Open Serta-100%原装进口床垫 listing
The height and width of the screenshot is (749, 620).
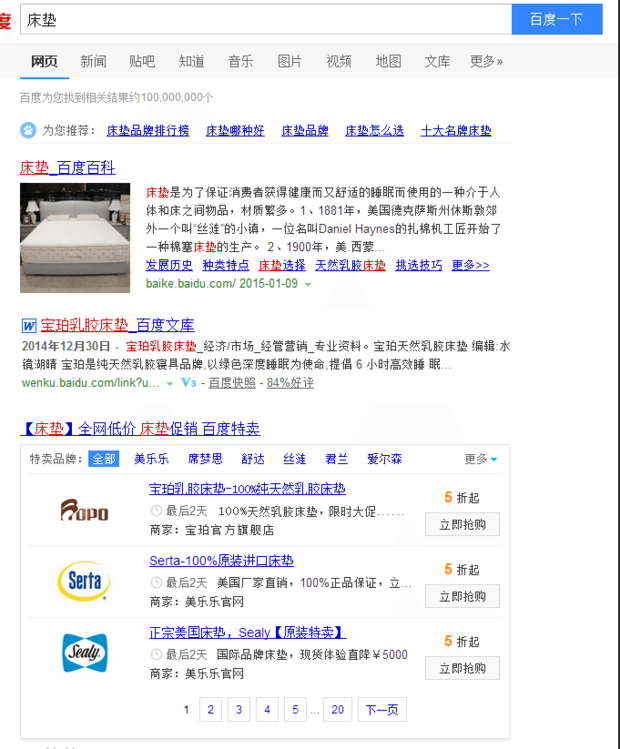pyautogui.click(x=222, y=560)
